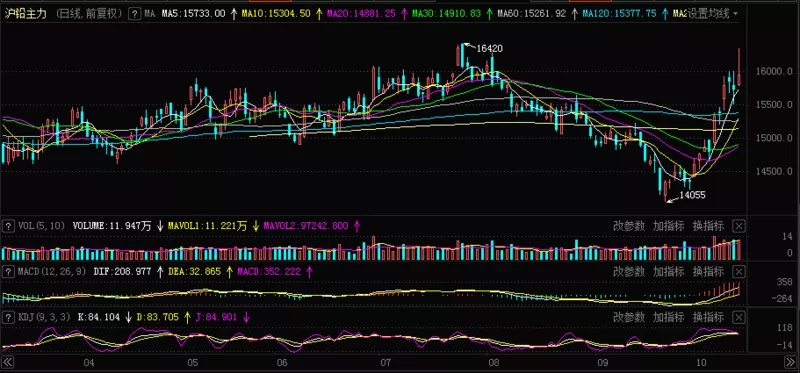
Task: Click the help icon beside MA label
Action: [134, 14]
